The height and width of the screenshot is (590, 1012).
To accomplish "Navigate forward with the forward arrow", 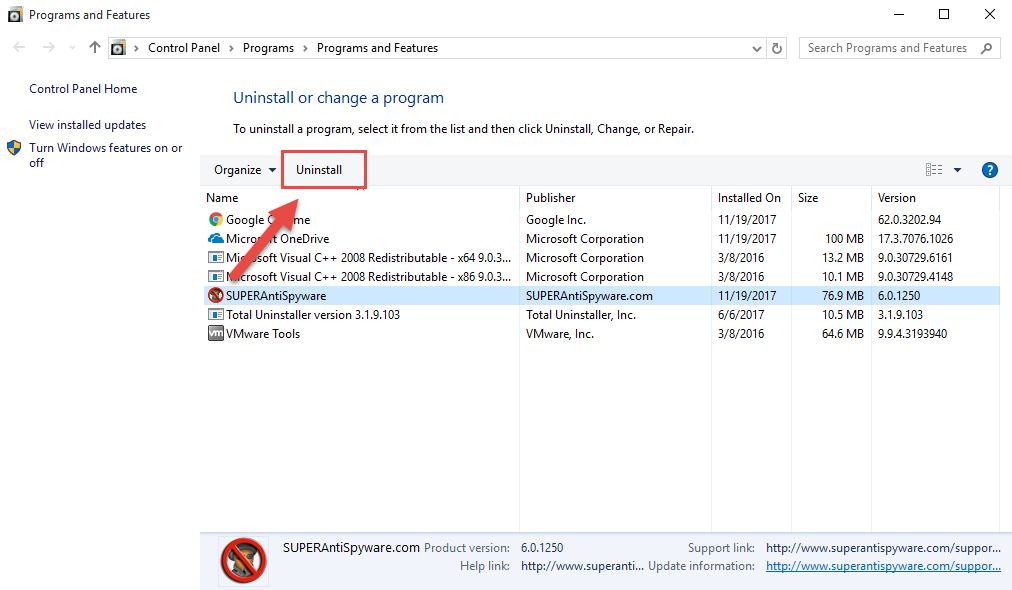I will (x=48, y=47).
